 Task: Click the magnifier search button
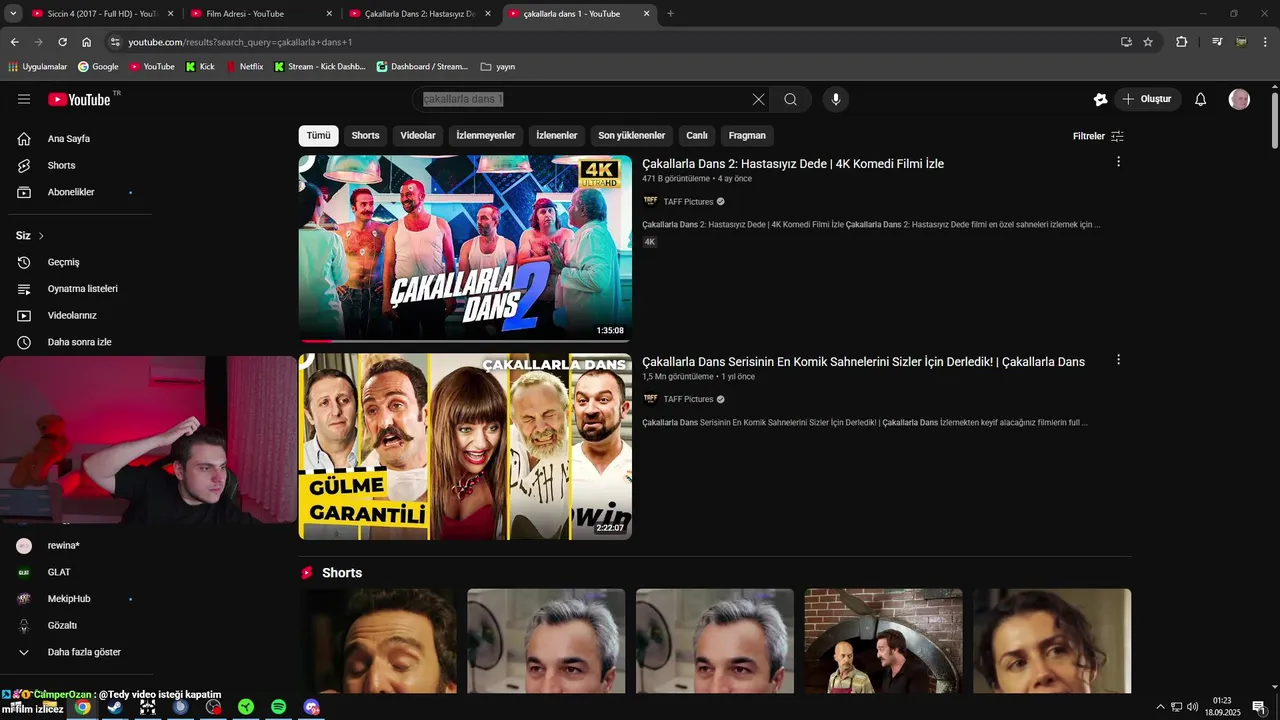click(x=790, y=99)
